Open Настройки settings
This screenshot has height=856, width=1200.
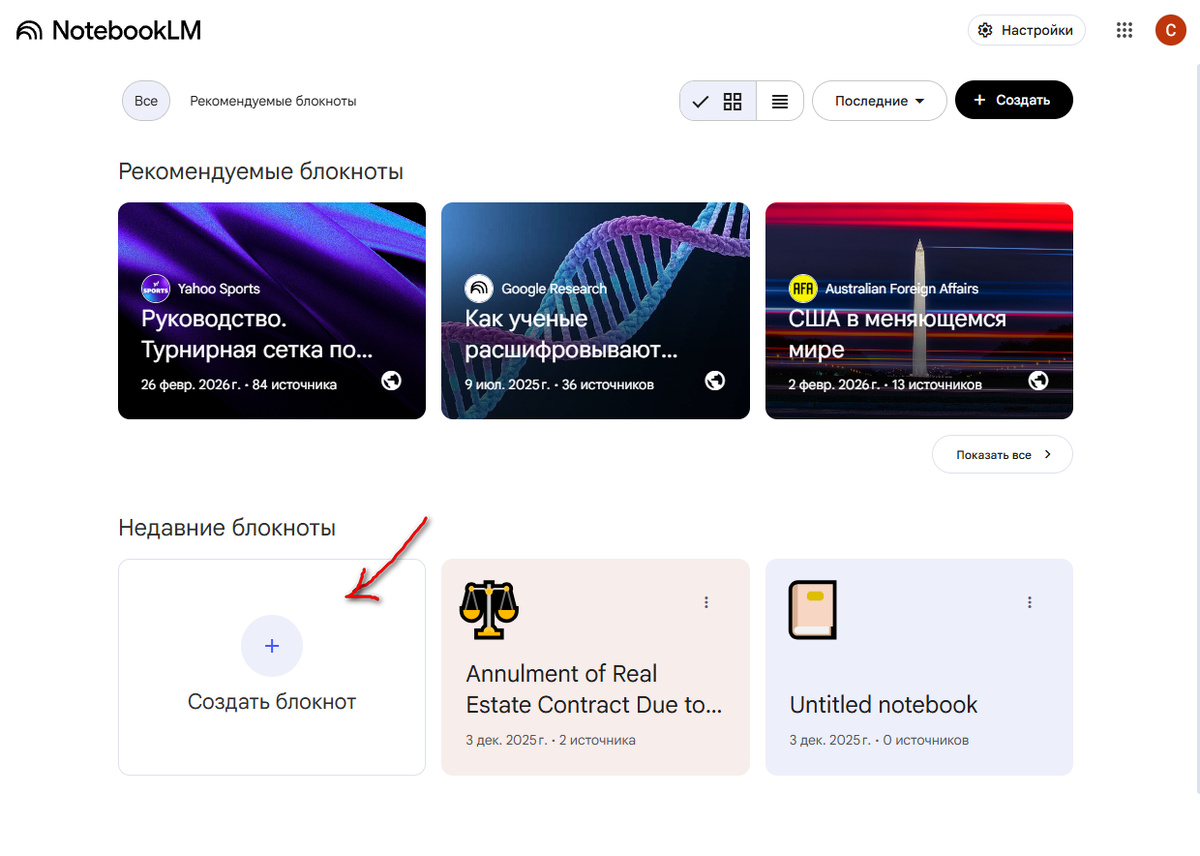1026,31
